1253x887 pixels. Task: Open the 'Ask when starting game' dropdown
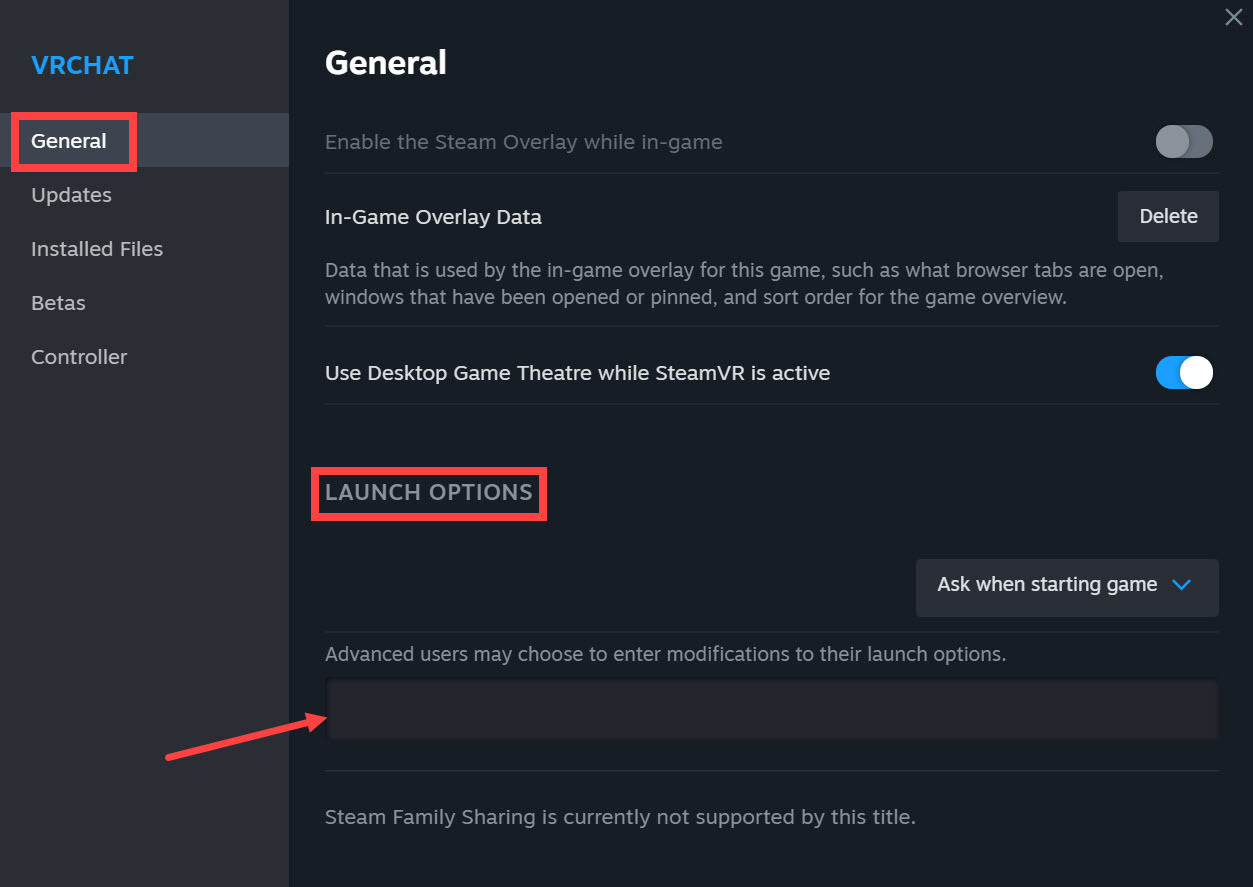pyautogui.click(x=1065, y=588)
